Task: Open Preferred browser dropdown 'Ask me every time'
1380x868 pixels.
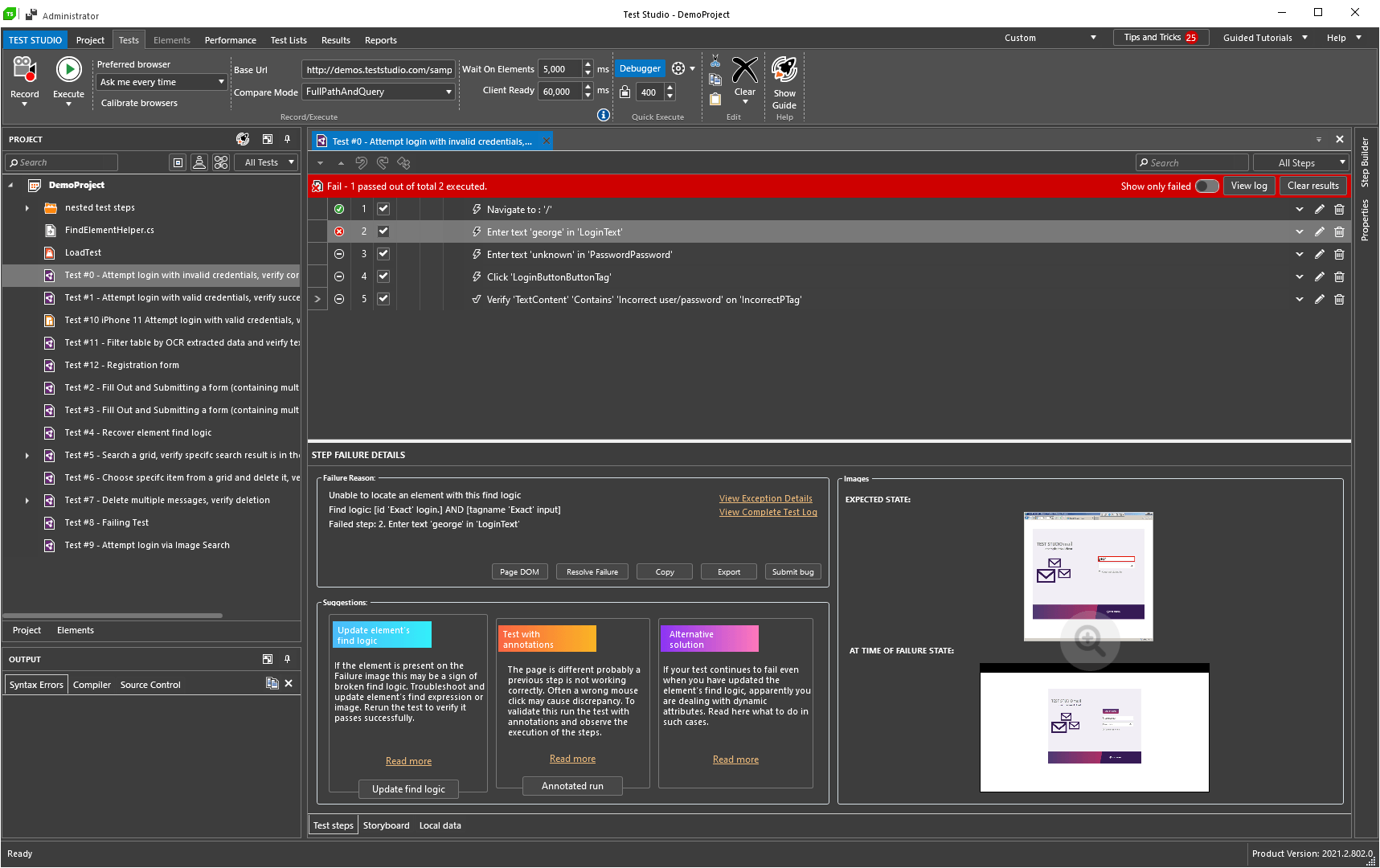Action: pyautogui.click(x=162, y=82)
